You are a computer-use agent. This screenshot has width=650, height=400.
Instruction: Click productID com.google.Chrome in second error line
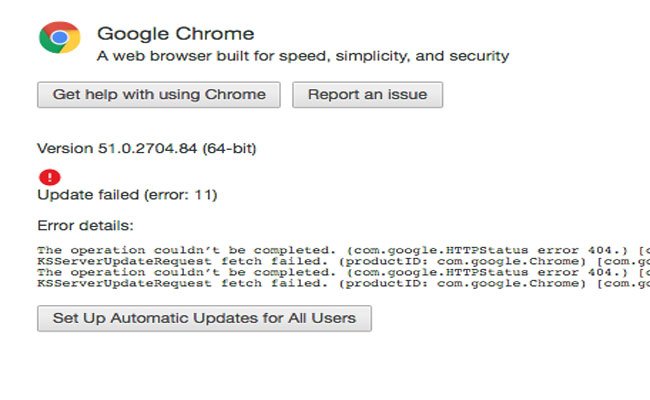[462, 261]
